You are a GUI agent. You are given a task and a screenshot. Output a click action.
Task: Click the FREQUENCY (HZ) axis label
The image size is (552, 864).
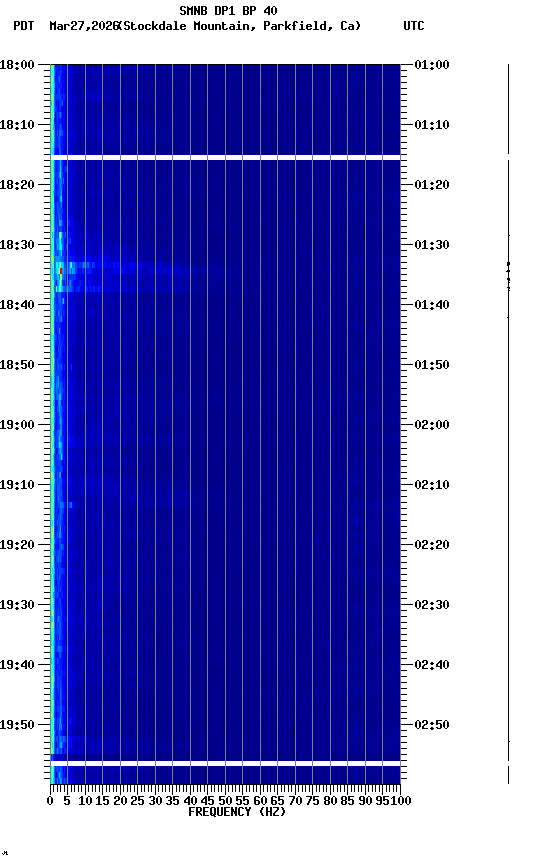[237, 812]
